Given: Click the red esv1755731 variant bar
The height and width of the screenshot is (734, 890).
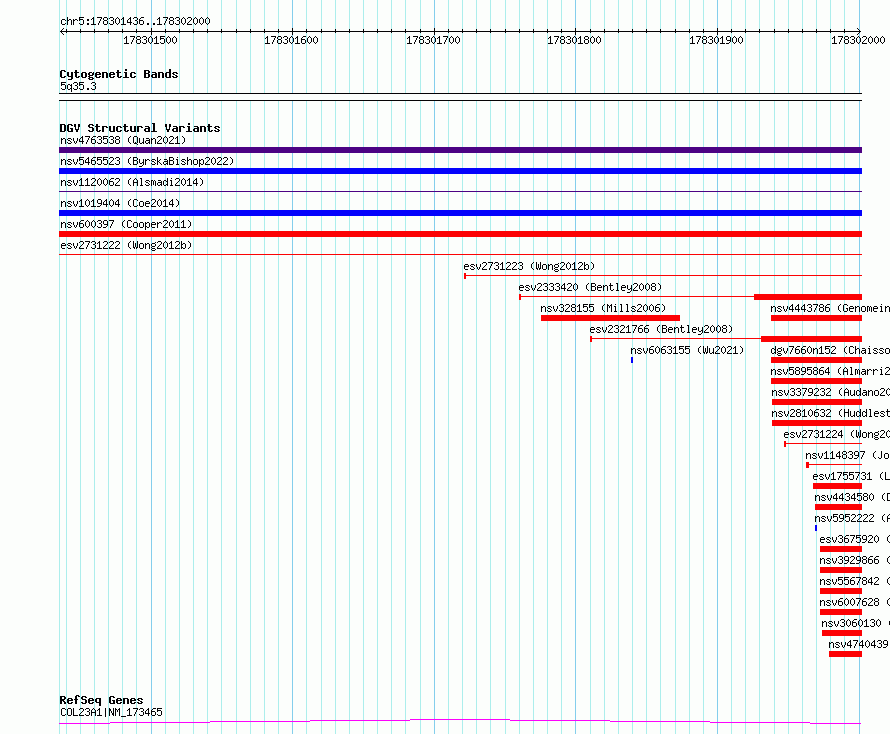Looking at the screenshot, I should click(837, 486).
